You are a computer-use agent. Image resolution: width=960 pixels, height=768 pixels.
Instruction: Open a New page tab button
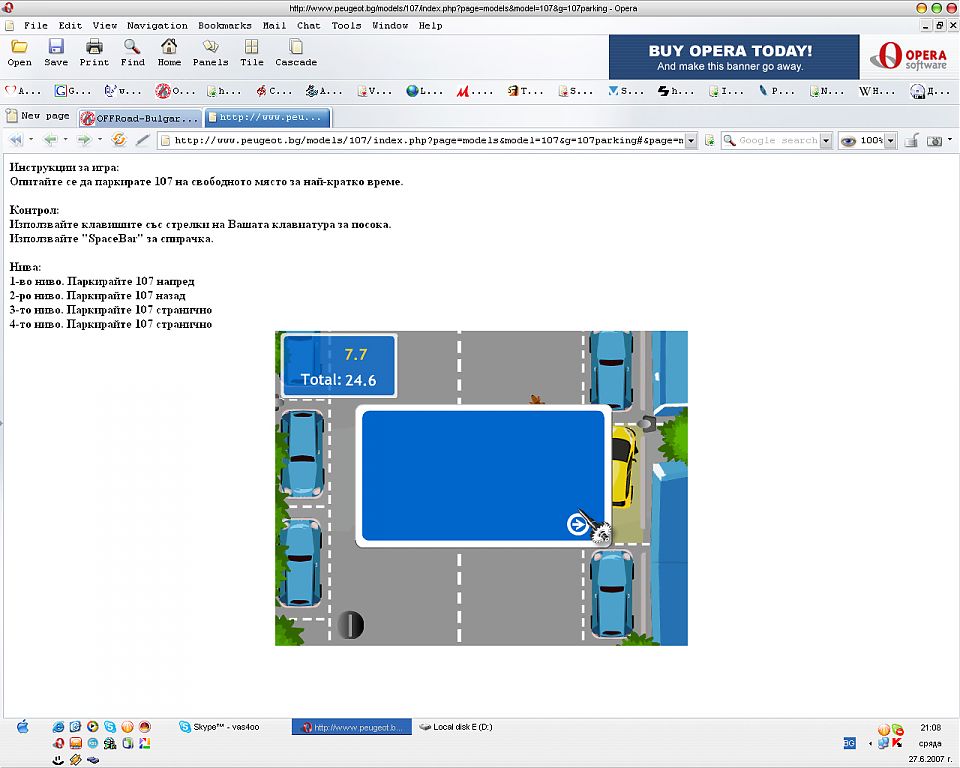[x=38, y=116]
